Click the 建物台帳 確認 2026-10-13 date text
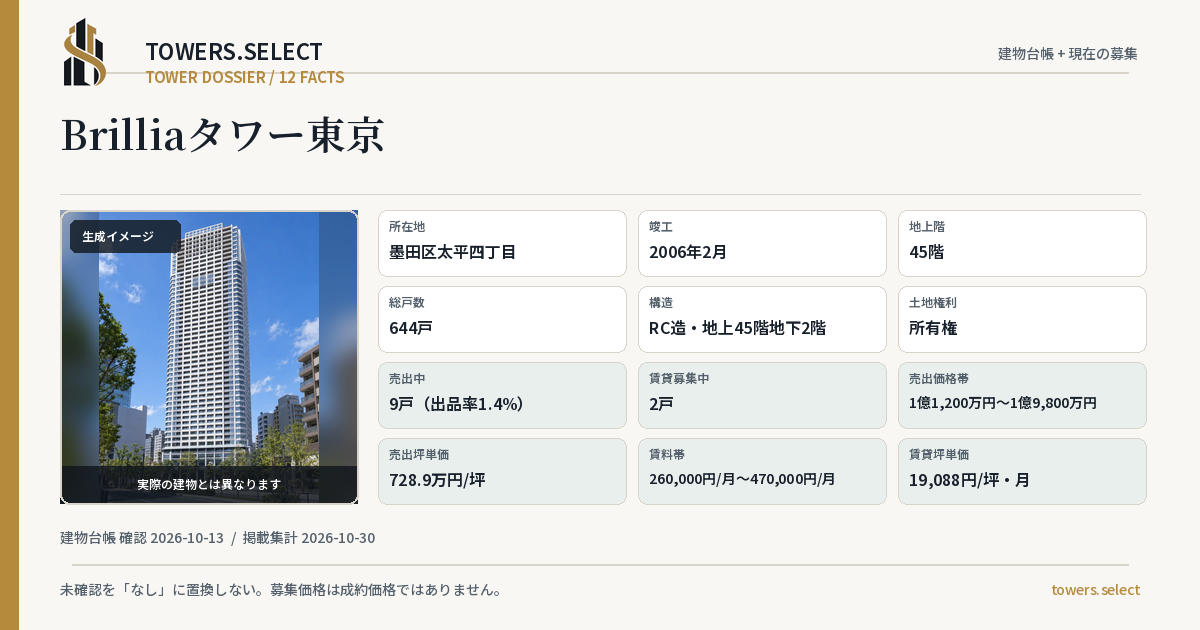This screenshot has height=630, width=1200. pos(142,538)
